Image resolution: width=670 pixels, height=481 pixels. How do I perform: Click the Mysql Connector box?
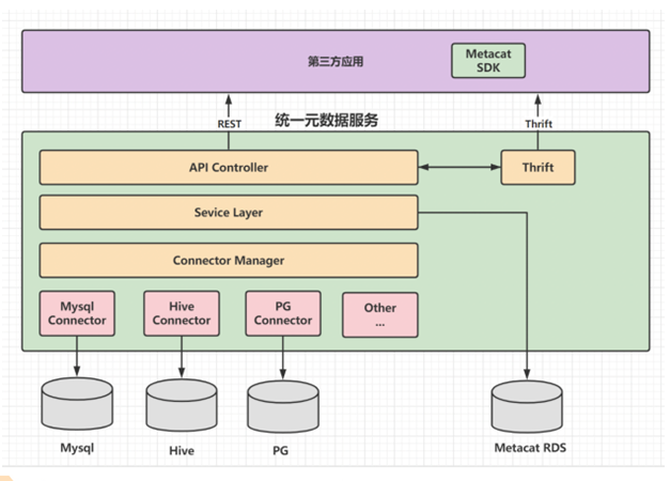[77, 314]
